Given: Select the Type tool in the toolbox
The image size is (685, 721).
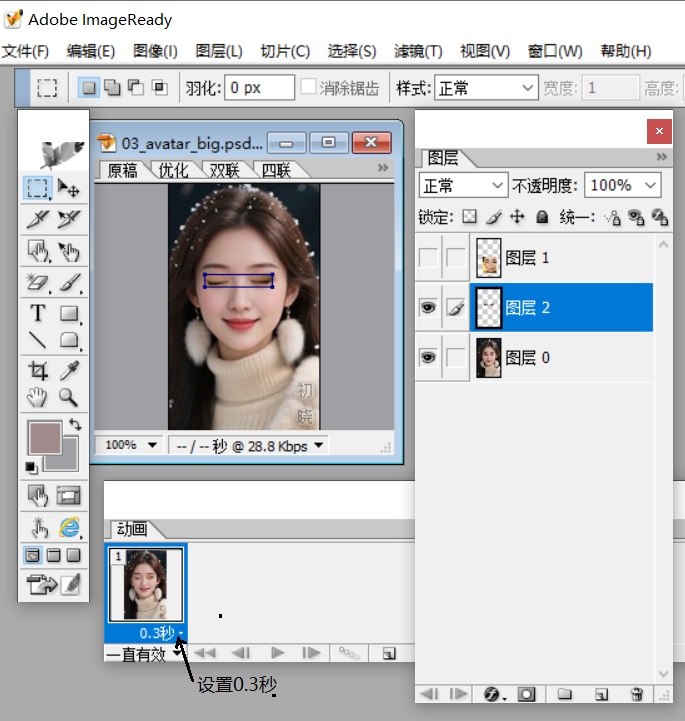Looking at the screenshot, I should coord(38,313).
